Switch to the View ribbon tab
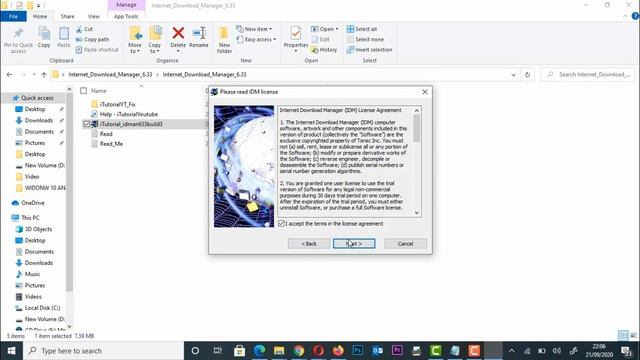Screen dimensions: 640x360 pos(93,16)
